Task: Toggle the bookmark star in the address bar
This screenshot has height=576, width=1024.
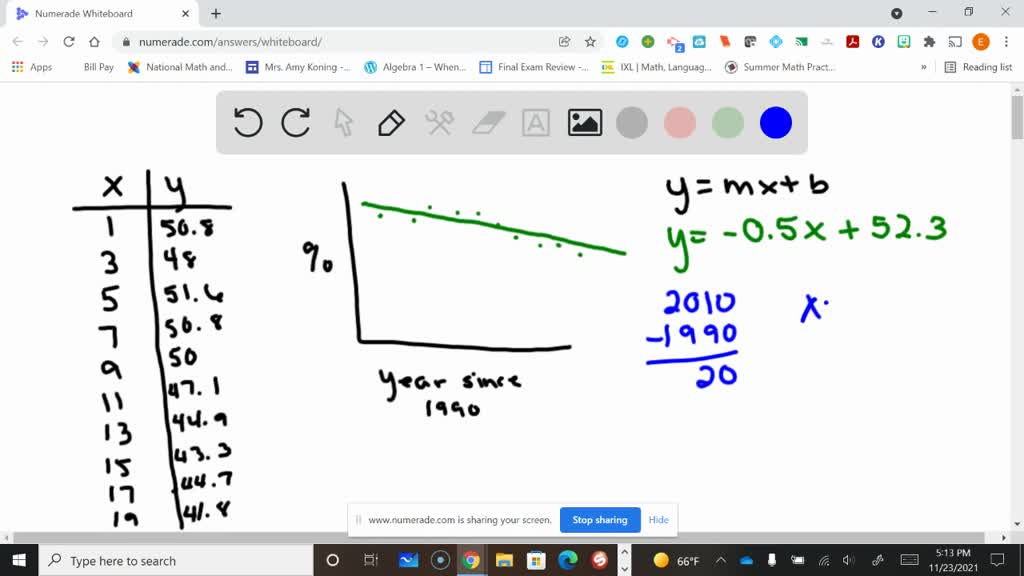Action: tap(590, 42)
